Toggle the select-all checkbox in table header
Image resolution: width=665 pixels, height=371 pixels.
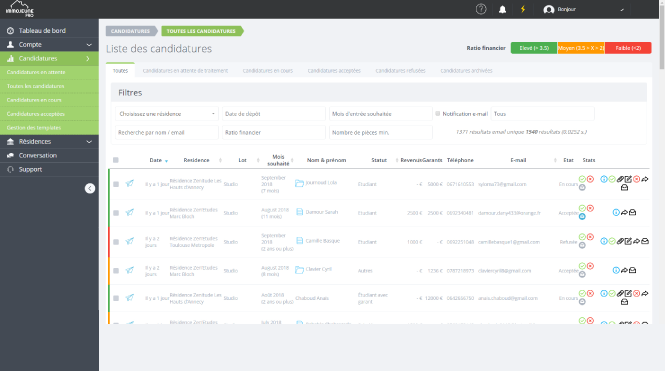pos(116,160)
